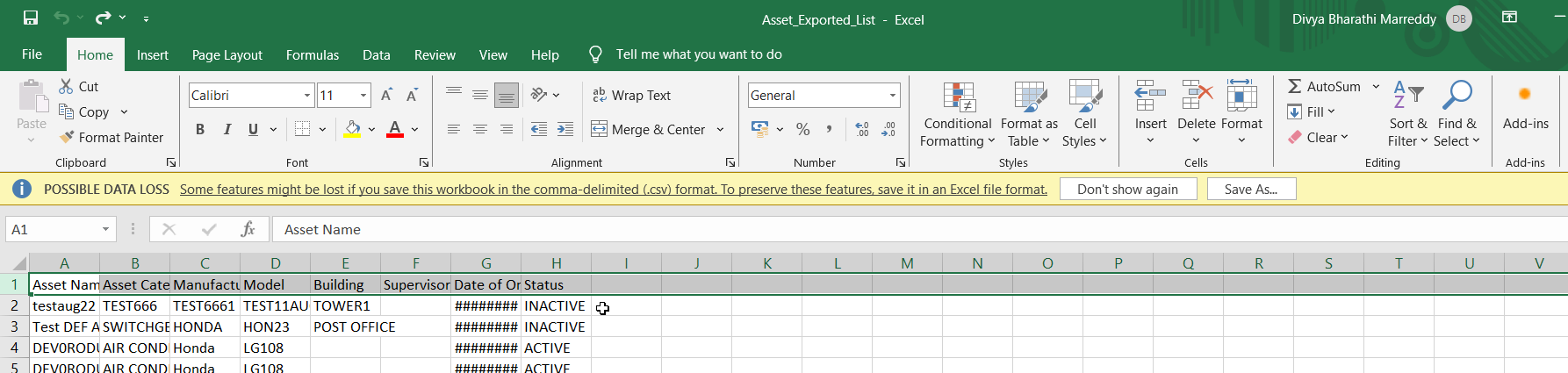Switch to the View tab
The width and height of the screenshot is (1568, 373).
click(x=493, y=54)
